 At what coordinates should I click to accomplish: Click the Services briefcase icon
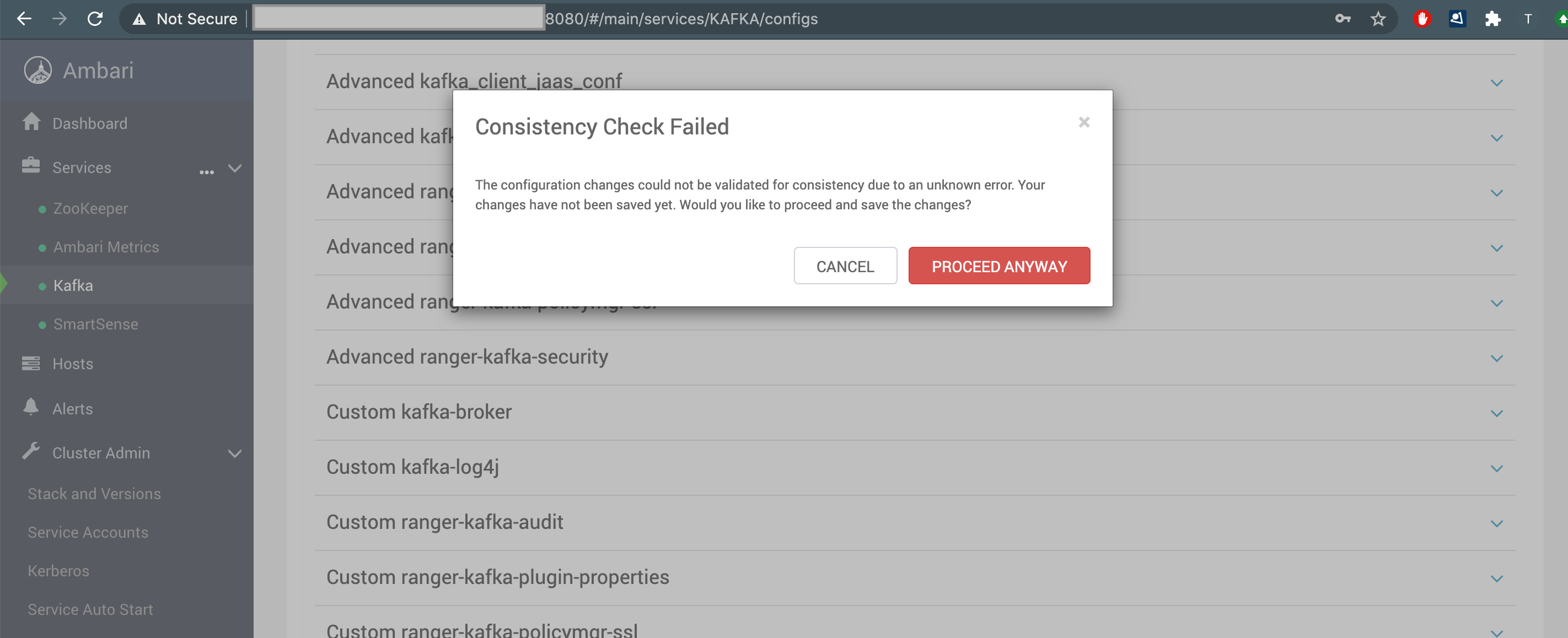pyautogui.click(x=30, y=166)
